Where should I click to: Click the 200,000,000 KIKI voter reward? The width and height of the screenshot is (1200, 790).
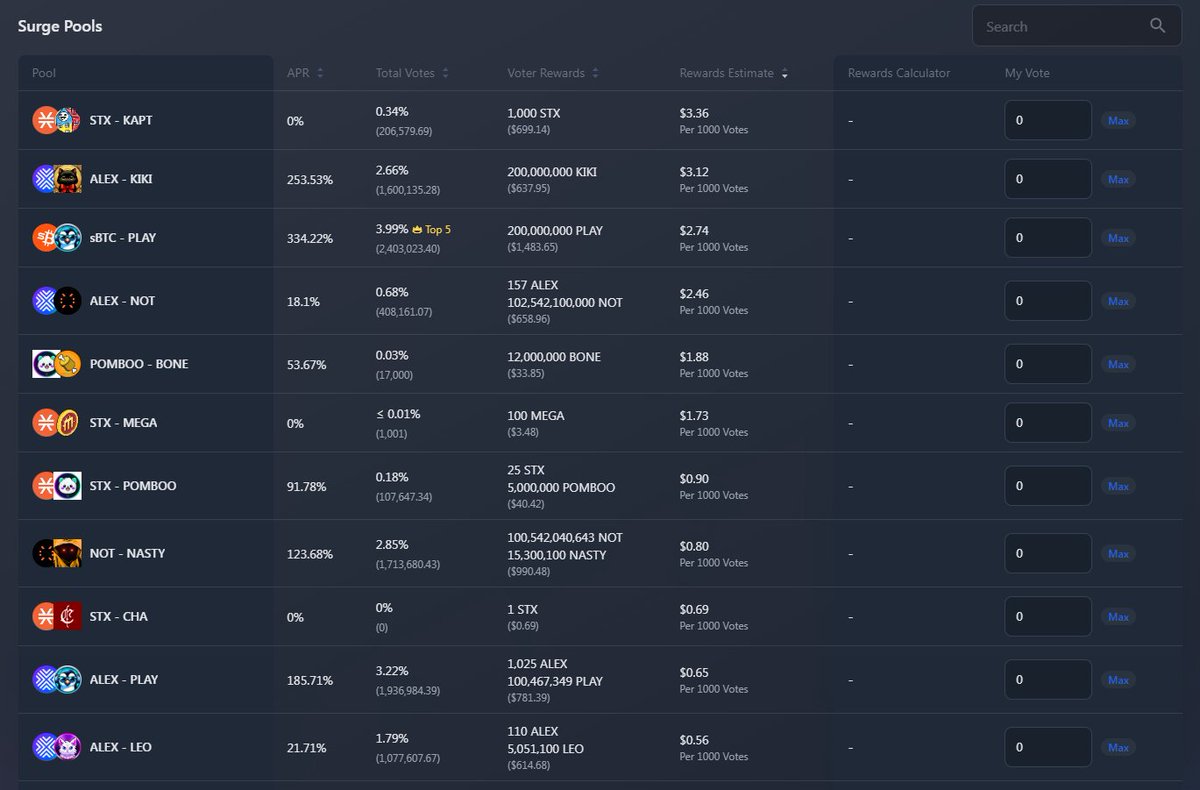[x=552, y=171]
